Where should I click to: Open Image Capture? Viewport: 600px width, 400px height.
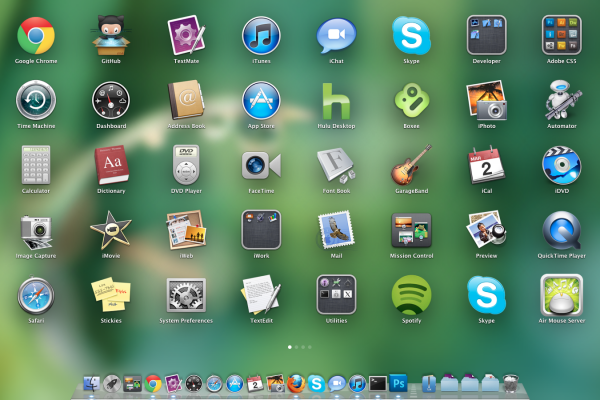[x=36, y=231]
